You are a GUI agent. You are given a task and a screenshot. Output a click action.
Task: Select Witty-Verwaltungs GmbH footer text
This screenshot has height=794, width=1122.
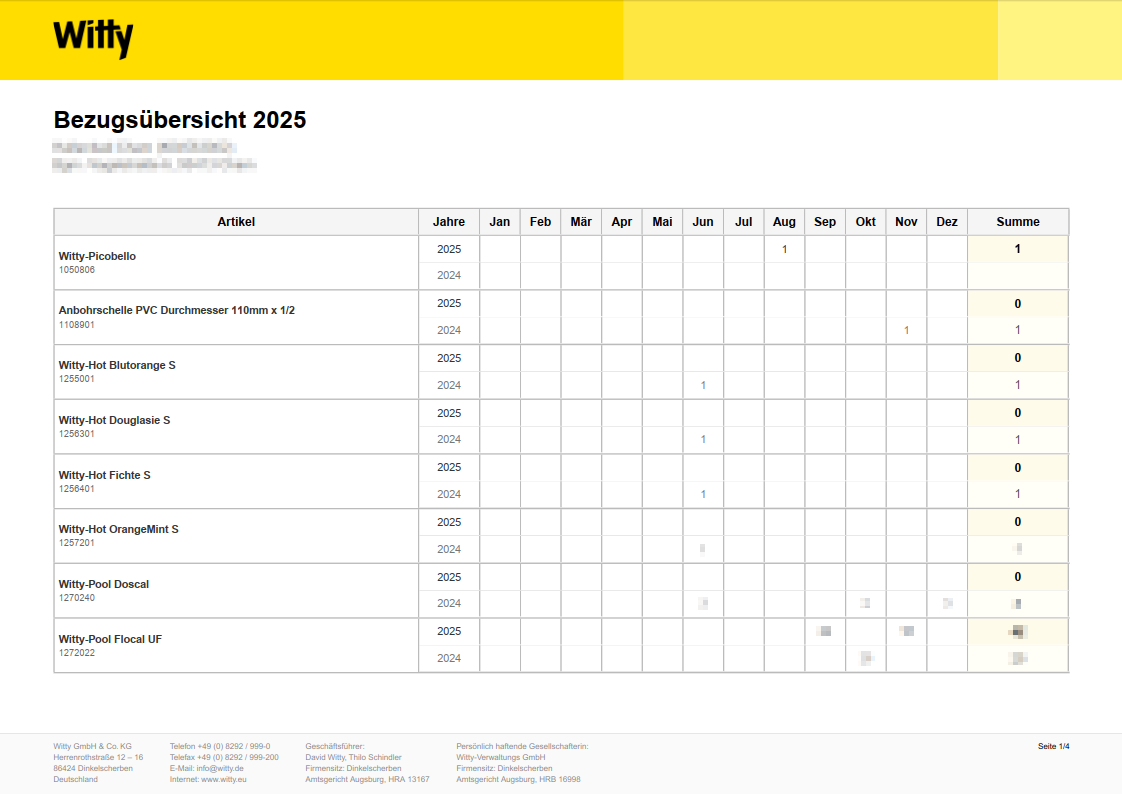tap(501, 758)
